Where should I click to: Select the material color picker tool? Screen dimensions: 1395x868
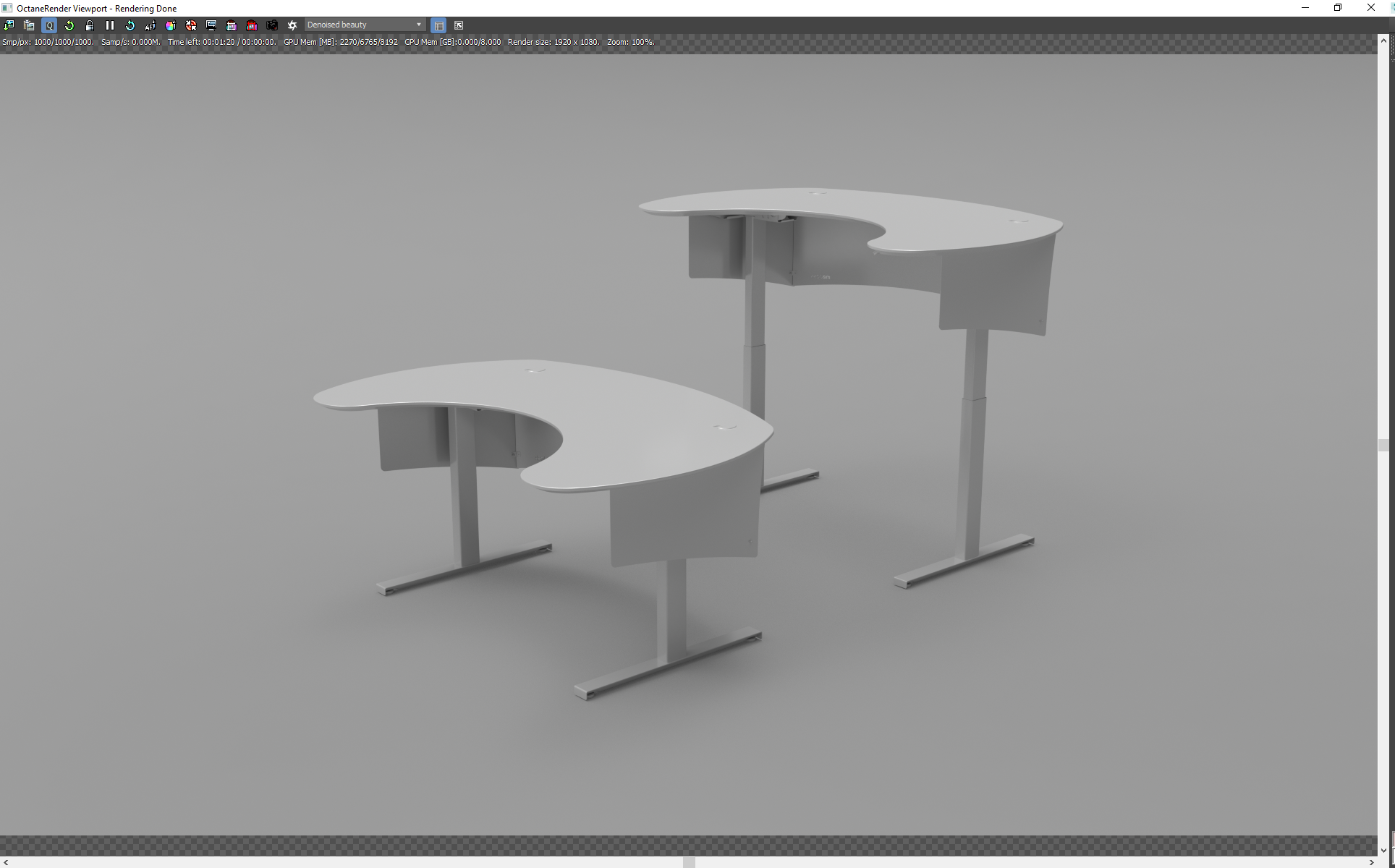point(171,25)
